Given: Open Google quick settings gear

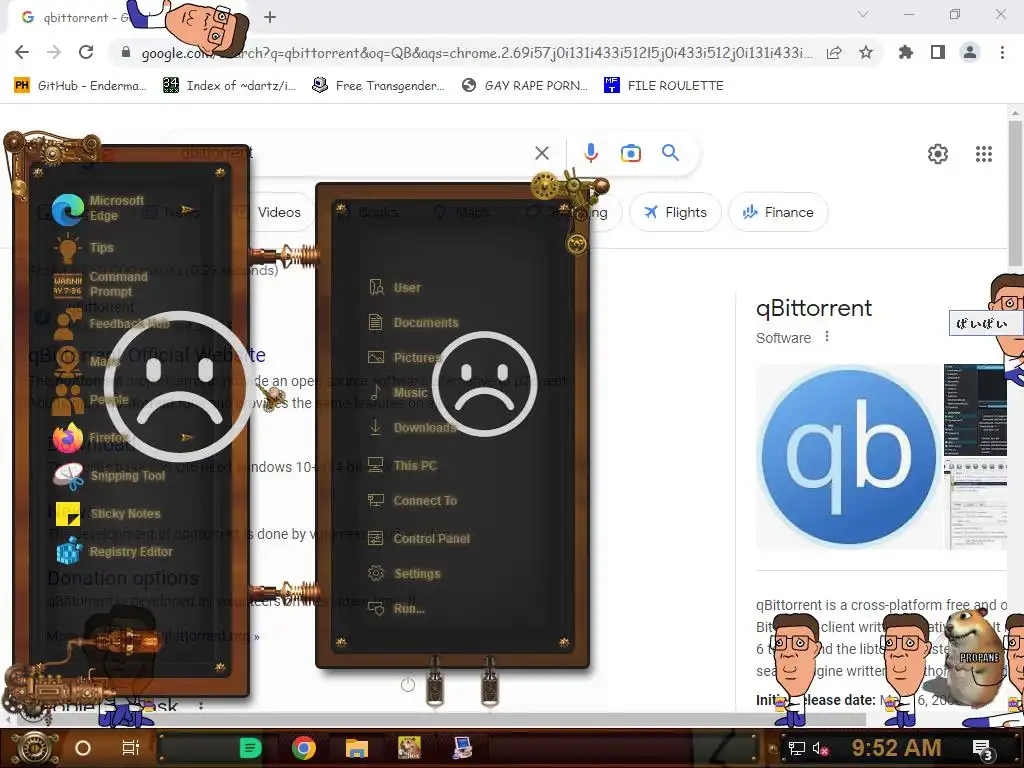Looking at the screenshot, I should (x=938, y=154).
